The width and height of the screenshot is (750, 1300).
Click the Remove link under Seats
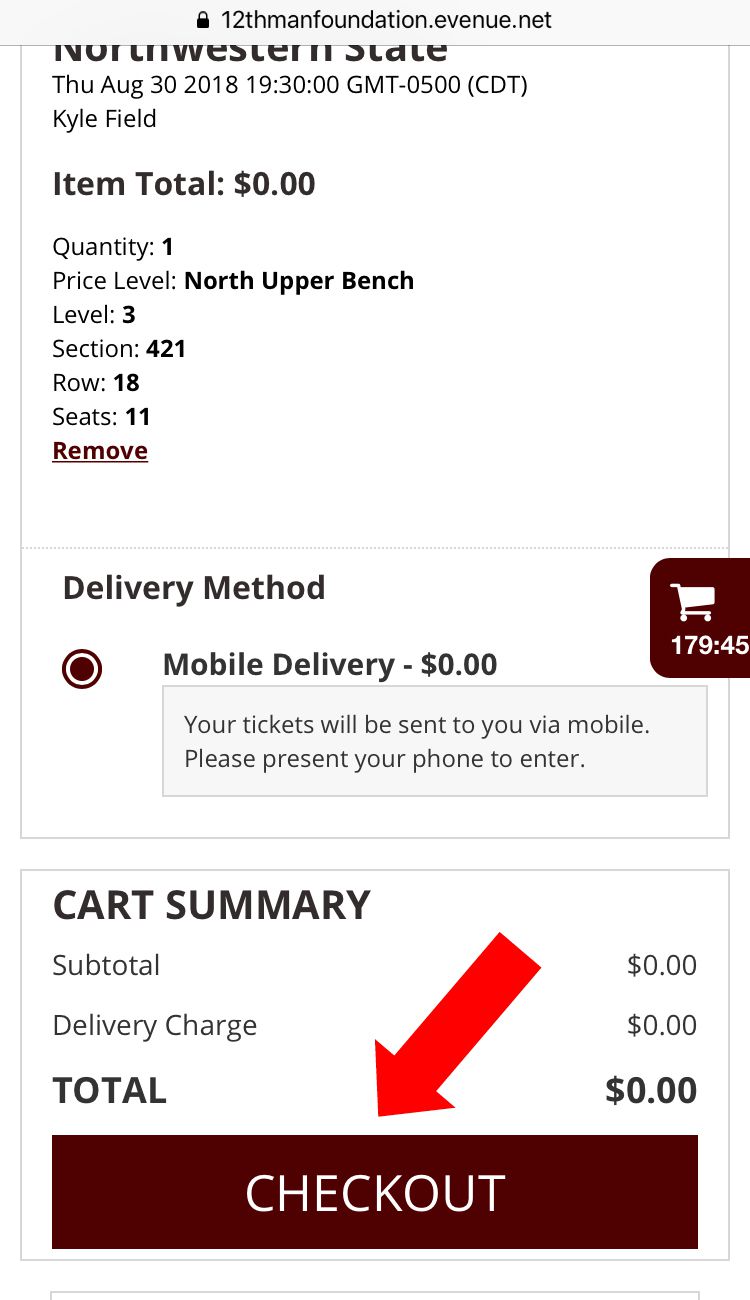pyautogui.click(x=100, y=451)
